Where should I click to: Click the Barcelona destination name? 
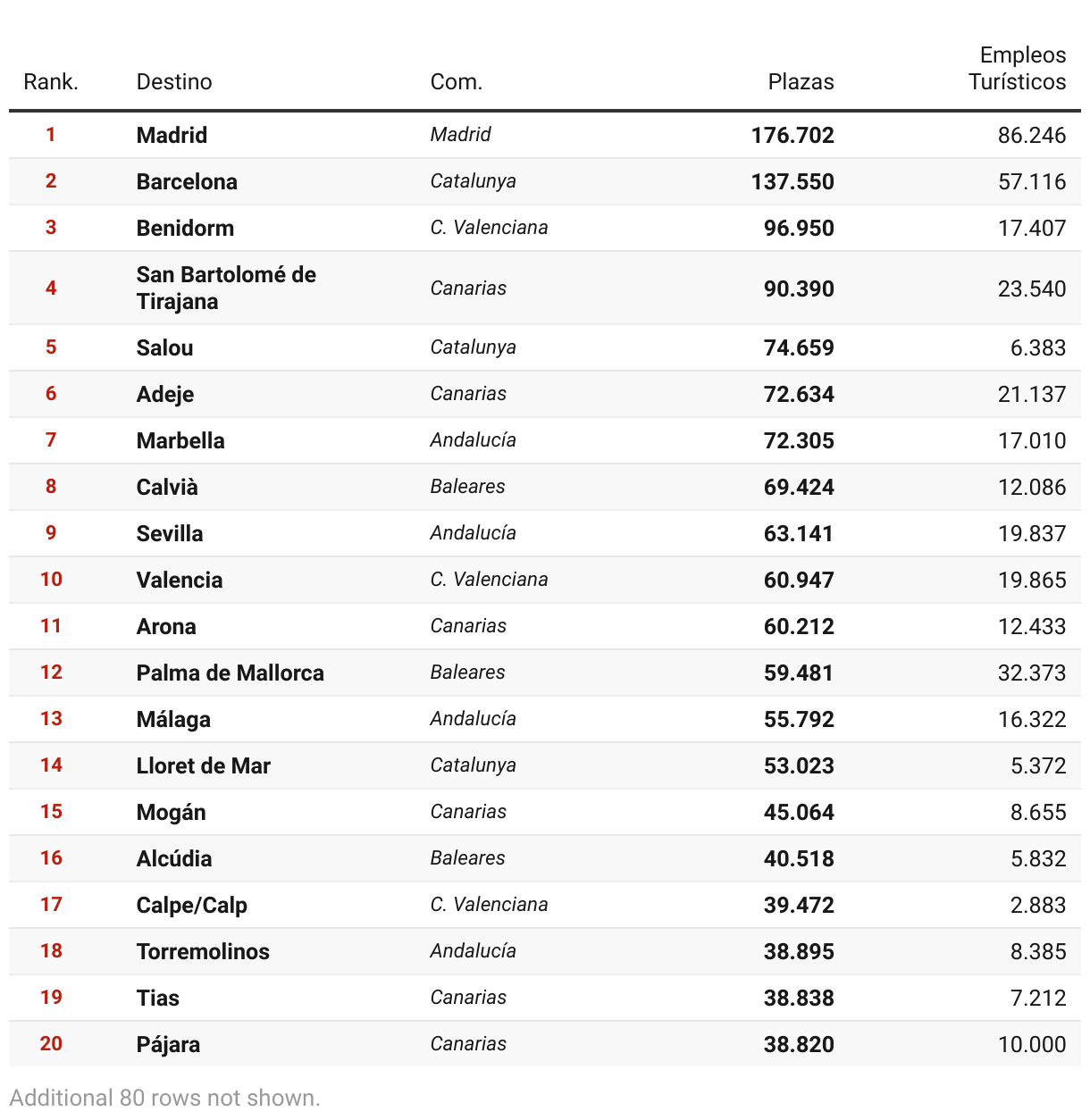(187, 181)
